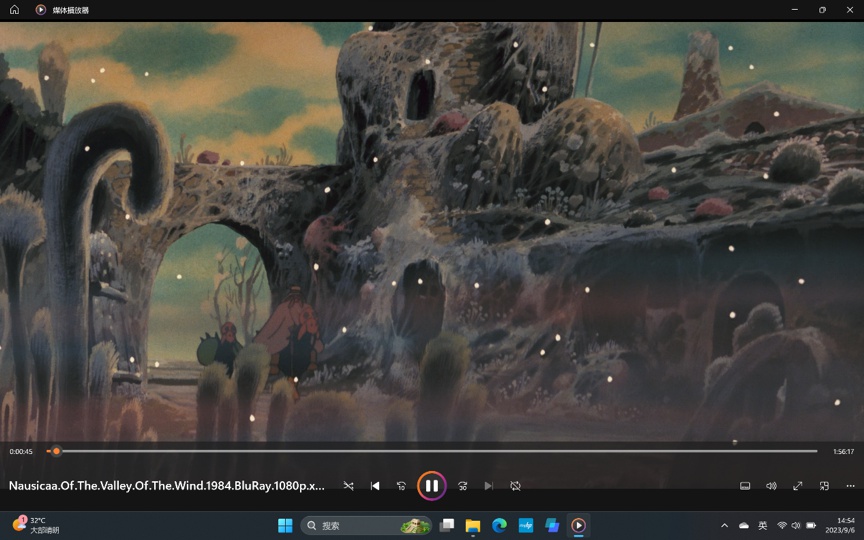Toggle repeat mode
Image resolution: width=864 pixels, height=540 pixels.
click(x=515, y=485)
